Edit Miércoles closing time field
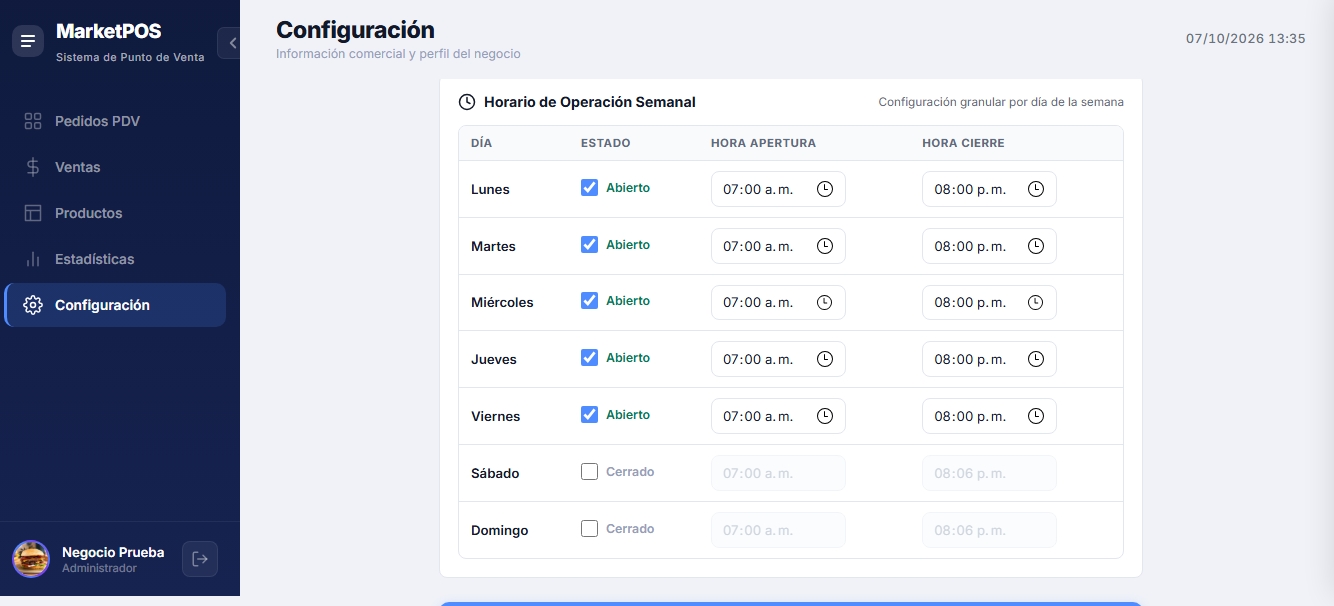 (x=989, y=303)
